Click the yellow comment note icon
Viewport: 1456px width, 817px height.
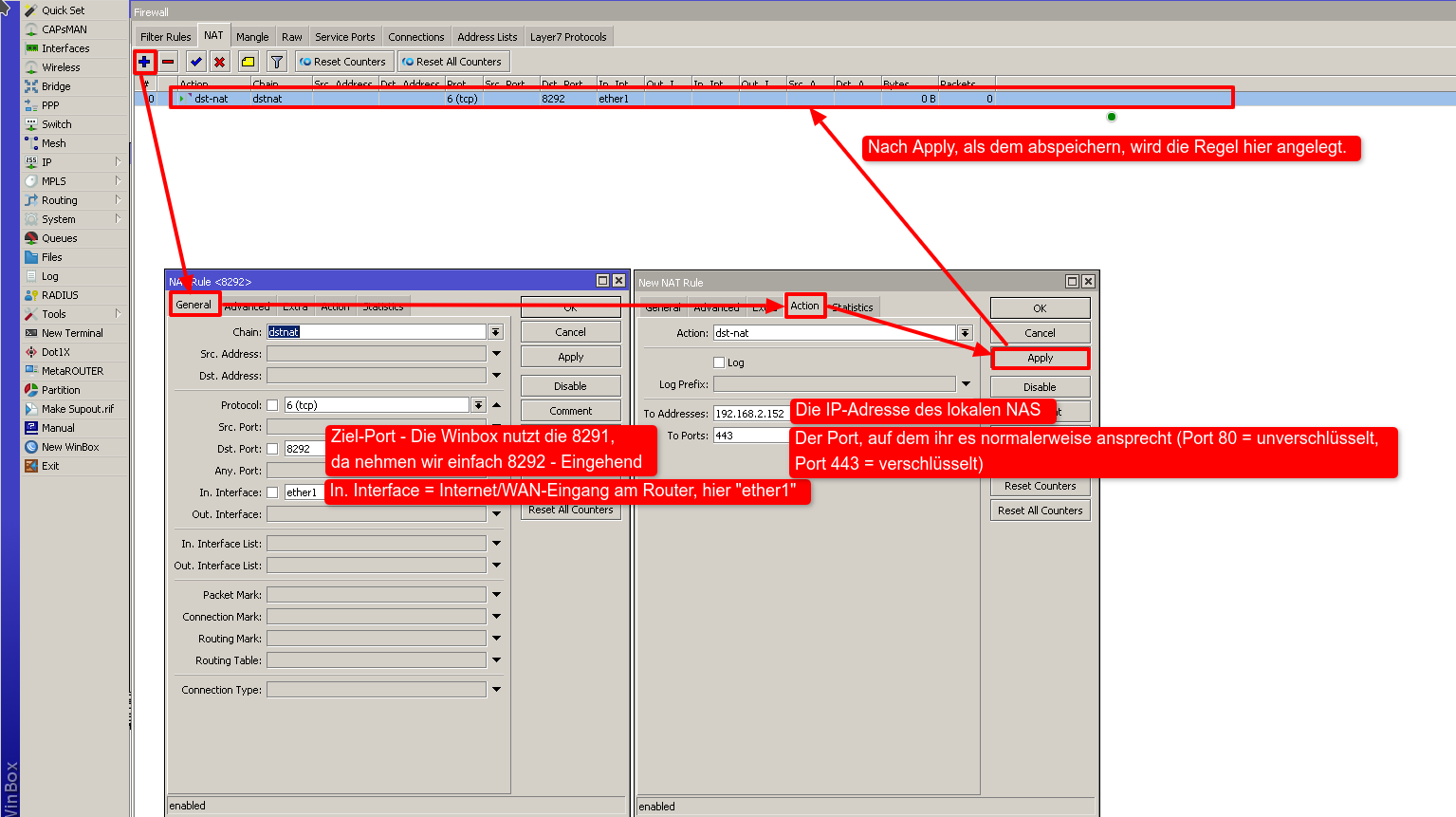click(x=248, y=62)
